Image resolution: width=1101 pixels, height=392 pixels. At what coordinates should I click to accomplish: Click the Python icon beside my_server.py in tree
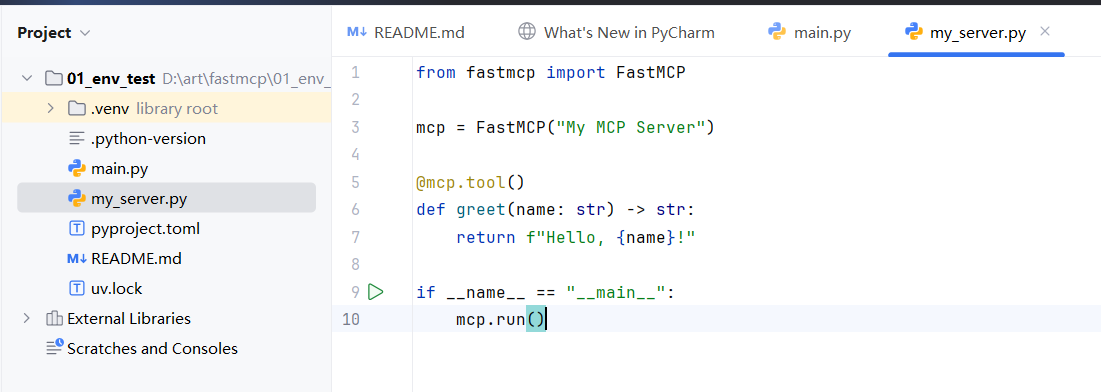[77, 199]
